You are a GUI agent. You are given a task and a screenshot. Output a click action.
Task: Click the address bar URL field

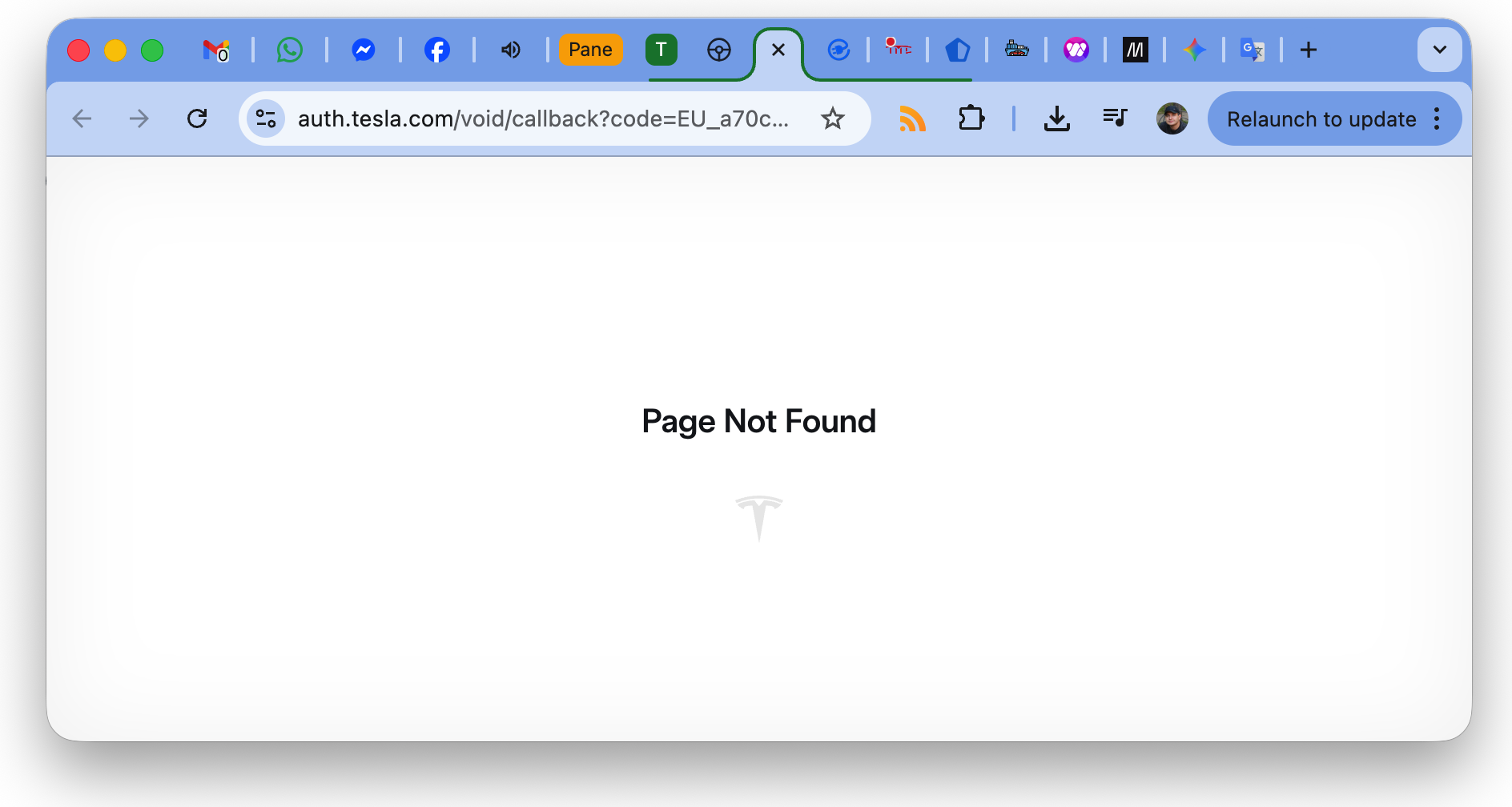543,119
